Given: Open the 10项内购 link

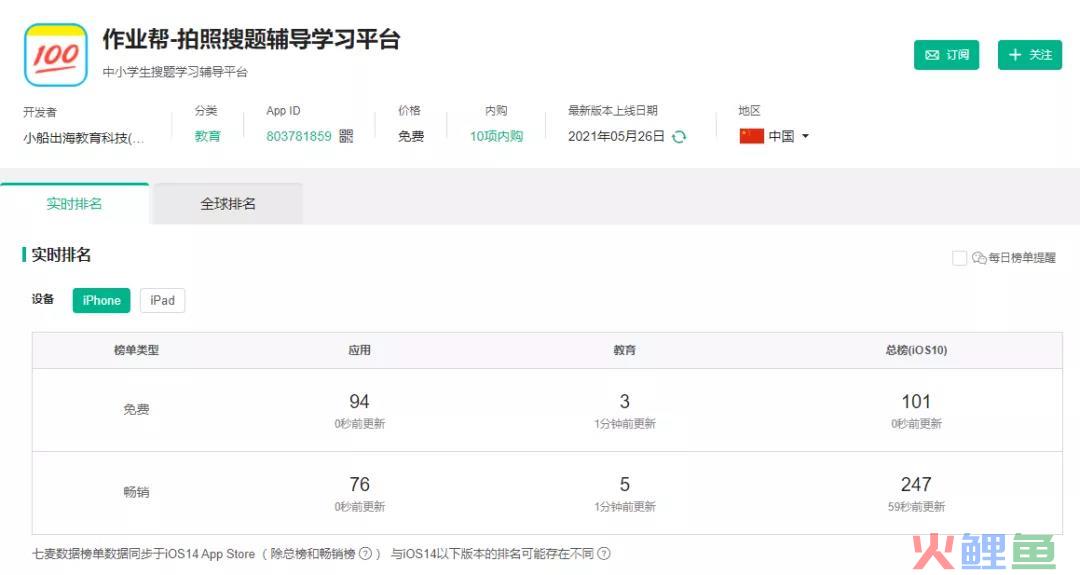Looking at the screenshot, I should click(496, 136).
